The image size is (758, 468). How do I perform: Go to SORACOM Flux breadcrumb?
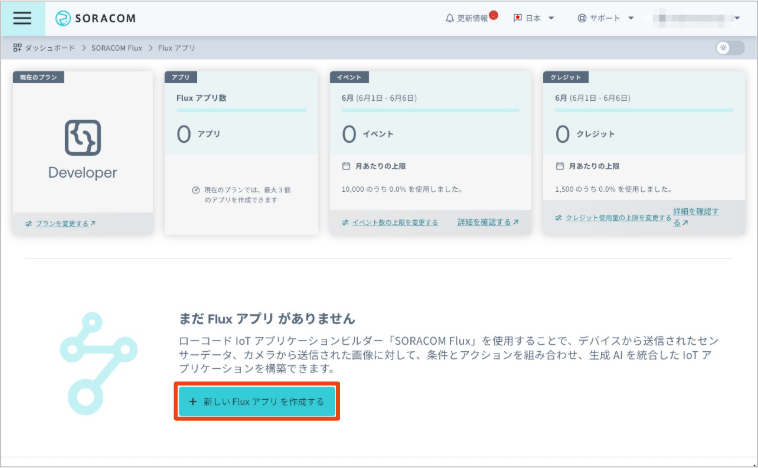point(117,48)
